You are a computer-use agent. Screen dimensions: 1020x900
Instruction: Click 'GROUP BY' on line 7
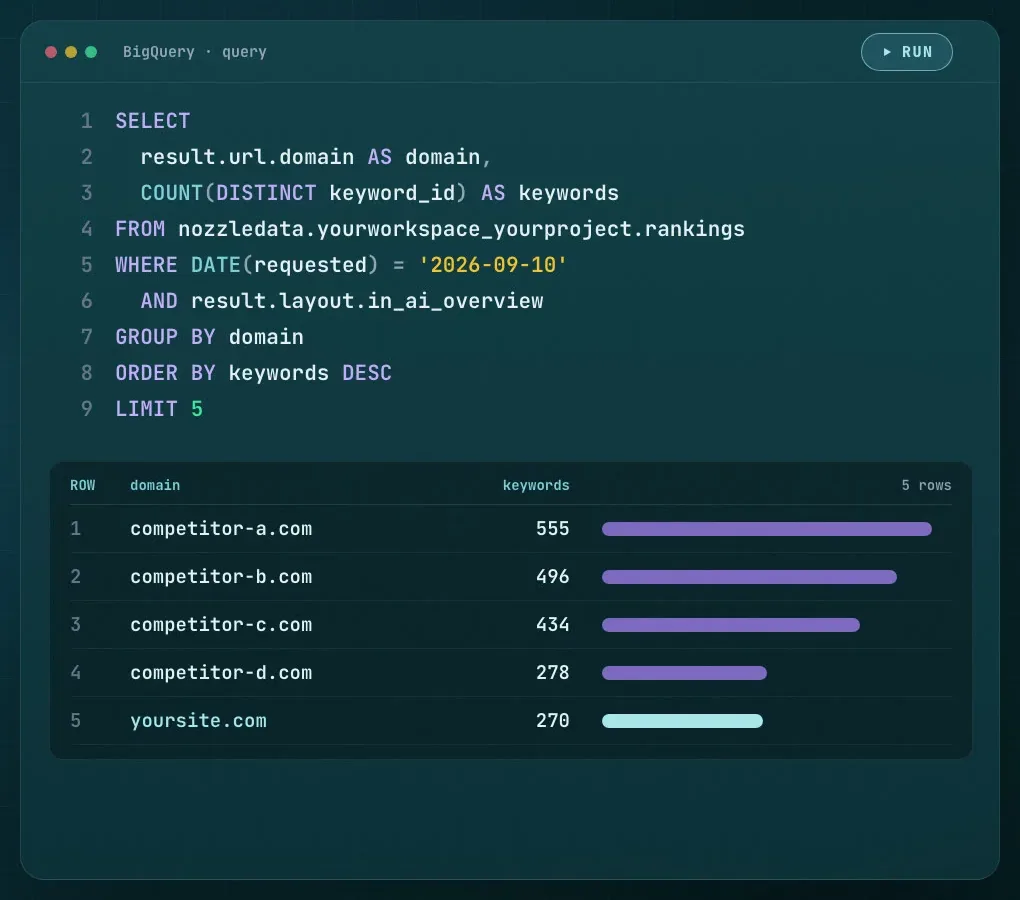(x=165, y=337)
